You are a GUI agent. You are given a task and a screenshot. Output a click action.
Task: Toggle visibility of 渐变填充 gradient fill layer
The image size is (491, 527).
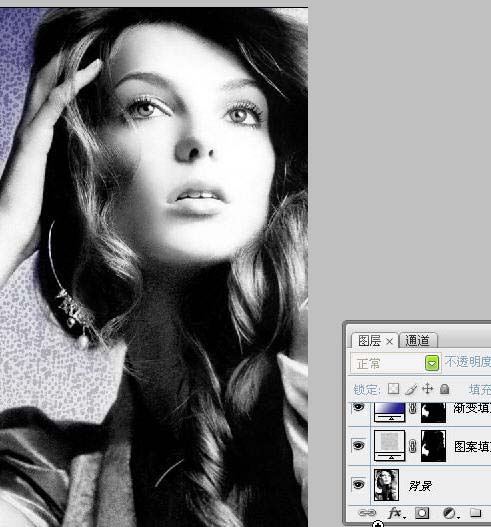(x=359, y=407)
